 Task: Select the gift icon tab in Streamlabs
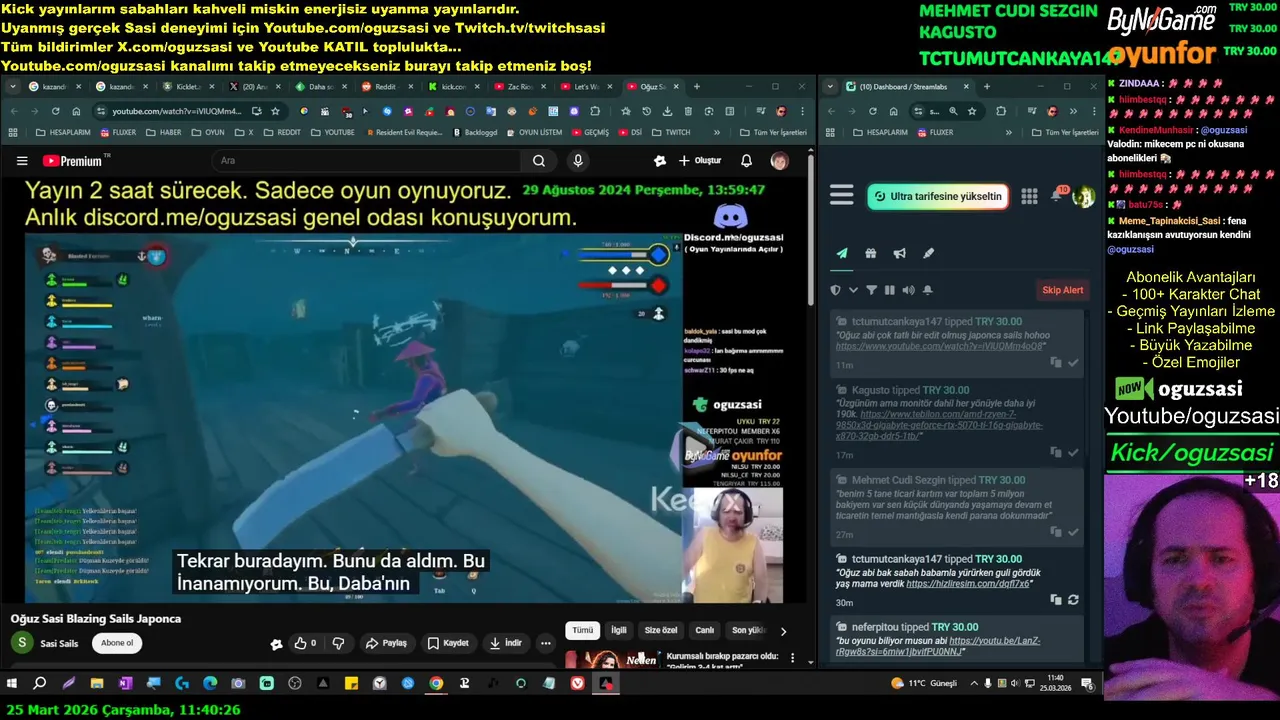[x=871, y=254]
